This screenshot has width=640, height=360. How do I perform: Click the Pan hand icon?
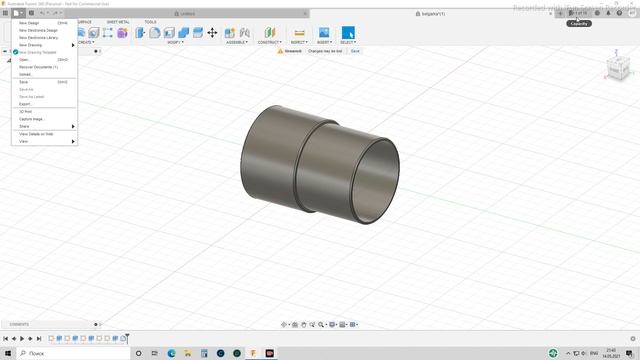click(x=304, y=324)
